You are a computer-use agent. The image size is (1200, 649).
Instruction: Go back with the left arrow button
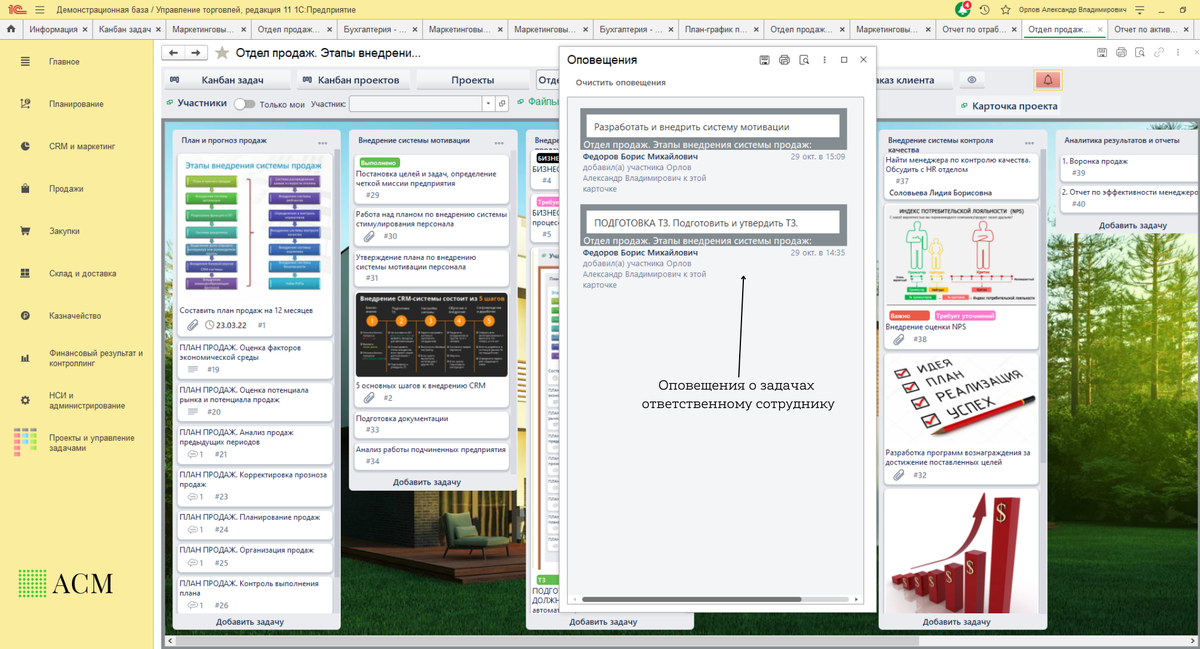point(174,53)
